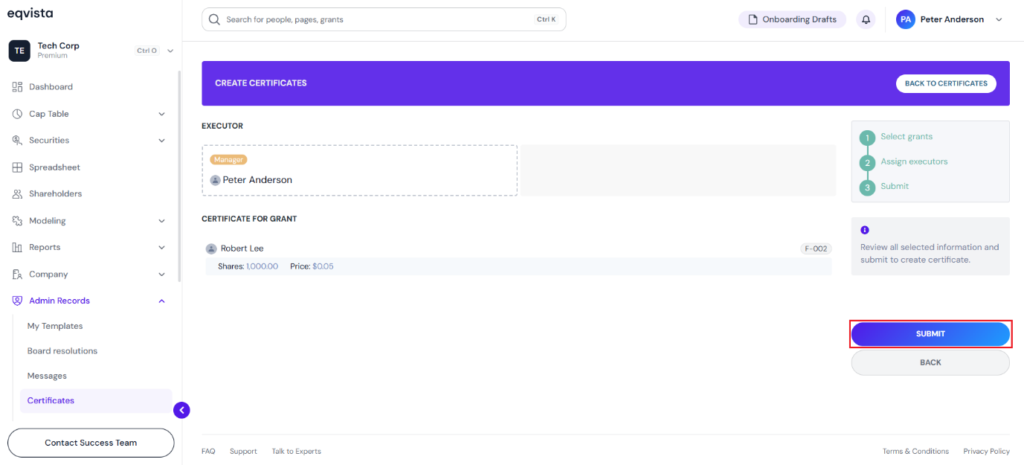
Task: Click the Ctrl K shortcut badge
Action: [546, 20]
